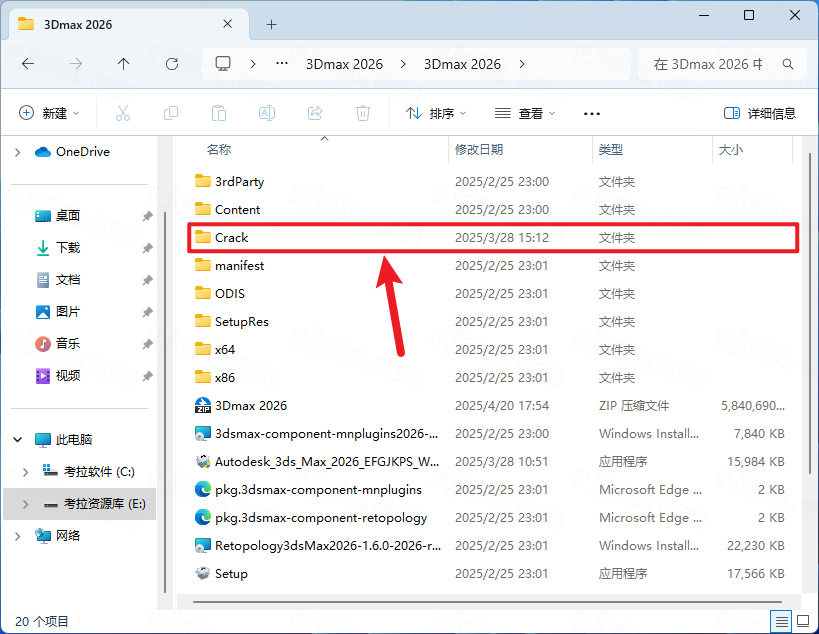This screenshot has width=819, height=634.
Task: Click the horizontal scrollbar under file list
Action: (x=487, y=602)
